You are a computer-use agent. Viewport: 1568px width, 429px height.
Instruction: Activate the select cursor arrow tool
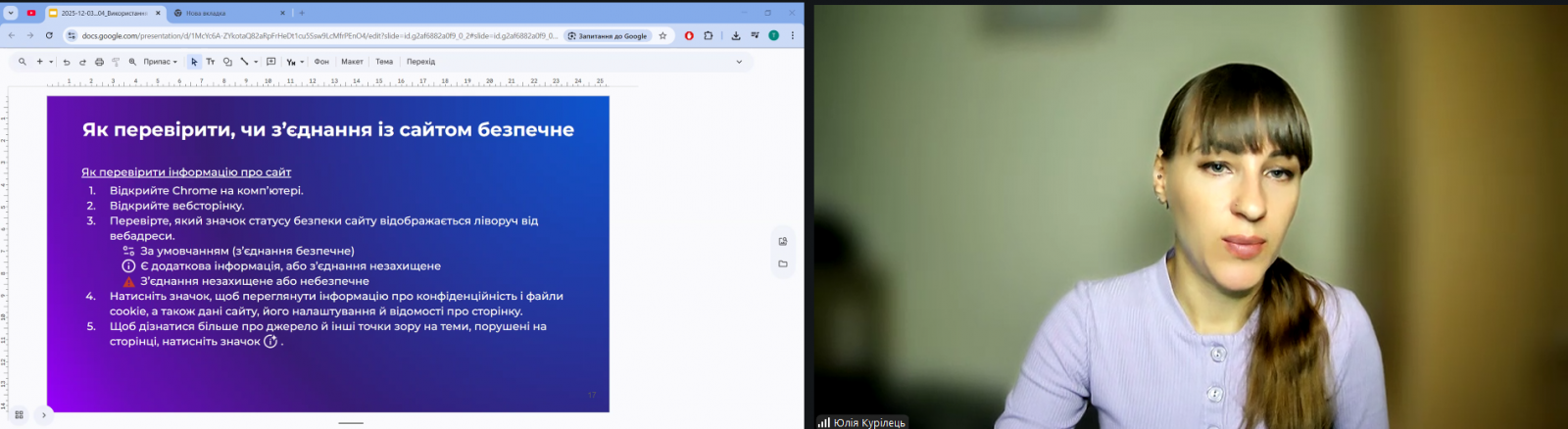[194, 62]
